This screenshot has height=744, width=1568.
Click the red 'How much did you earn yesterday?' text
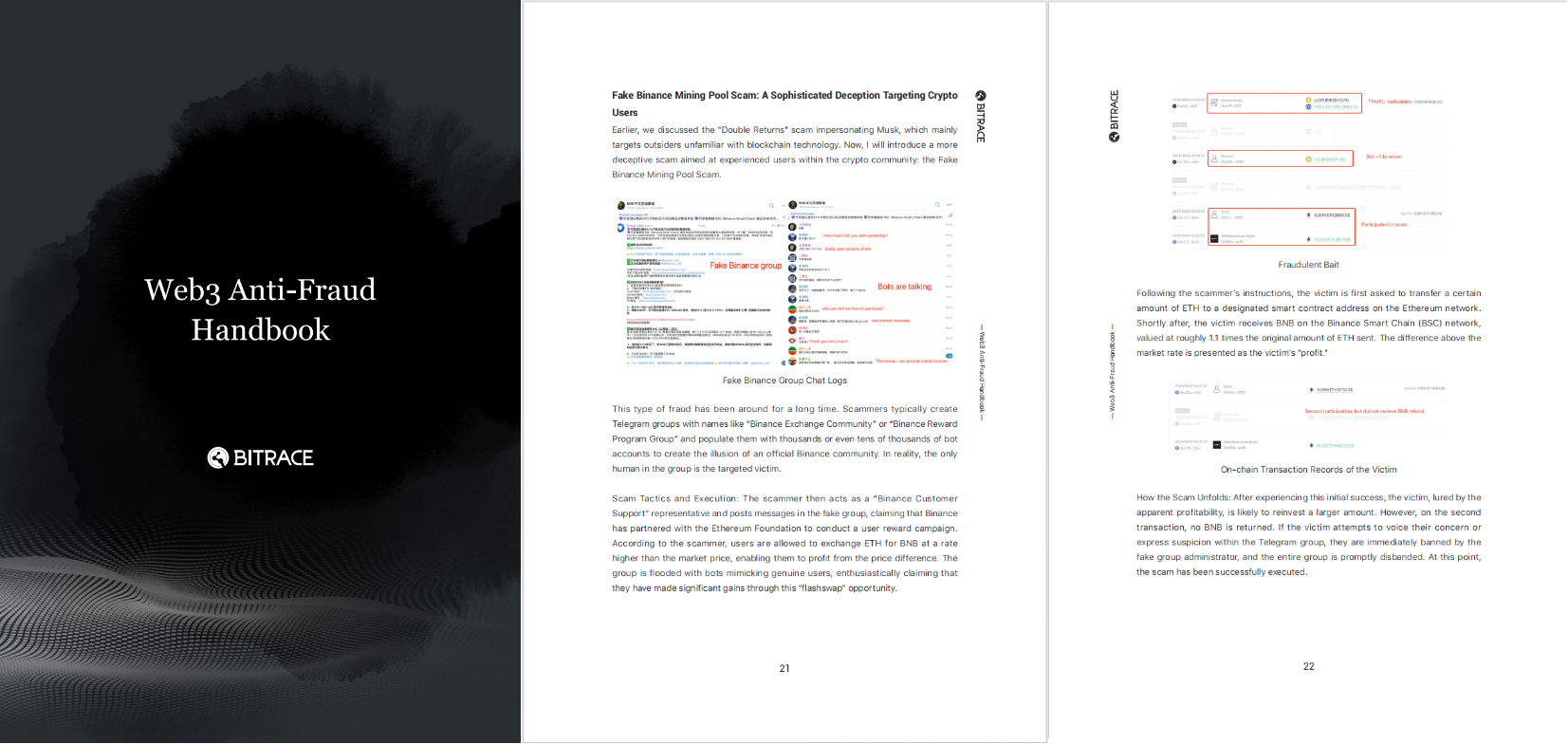(856, 235)
